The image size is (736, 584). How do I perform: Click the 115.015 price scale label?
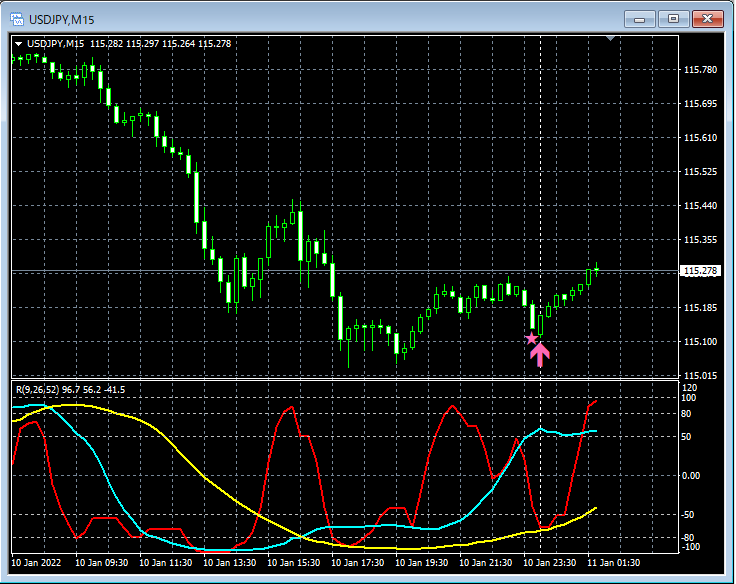click(700, 376)
